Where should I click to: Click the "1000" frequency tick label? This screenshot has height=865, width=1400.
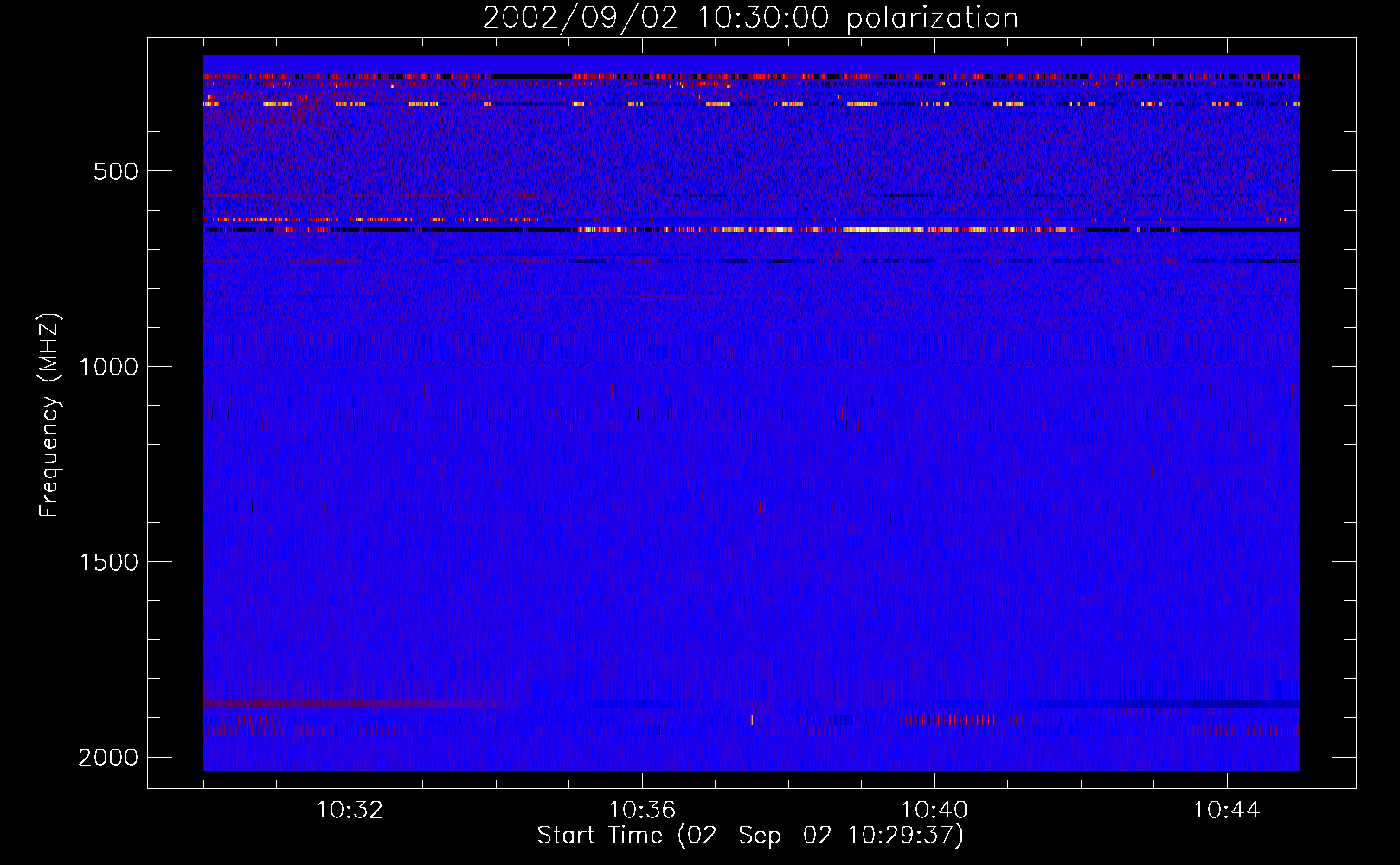click(108, 367)
